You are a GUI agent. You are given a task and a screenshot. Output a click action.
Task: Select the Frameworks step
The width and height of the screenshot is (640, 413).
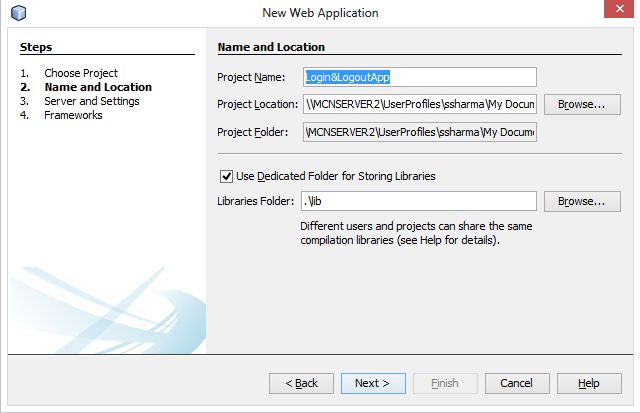click(x=73, y=115)
